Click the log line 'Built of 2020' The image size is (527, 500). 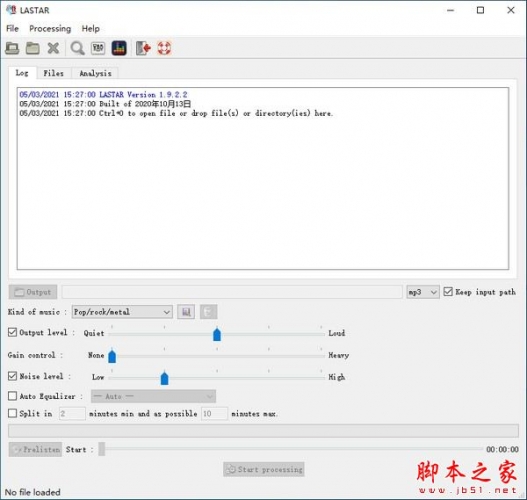(105, 104)
